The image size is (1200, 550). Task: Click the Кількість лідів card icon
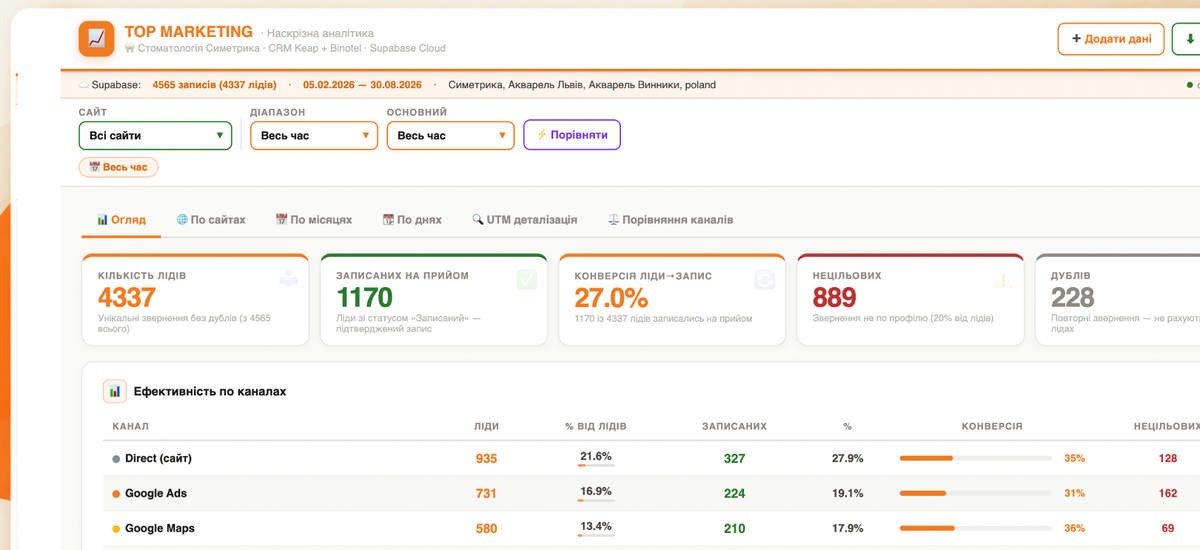[289, 280]
